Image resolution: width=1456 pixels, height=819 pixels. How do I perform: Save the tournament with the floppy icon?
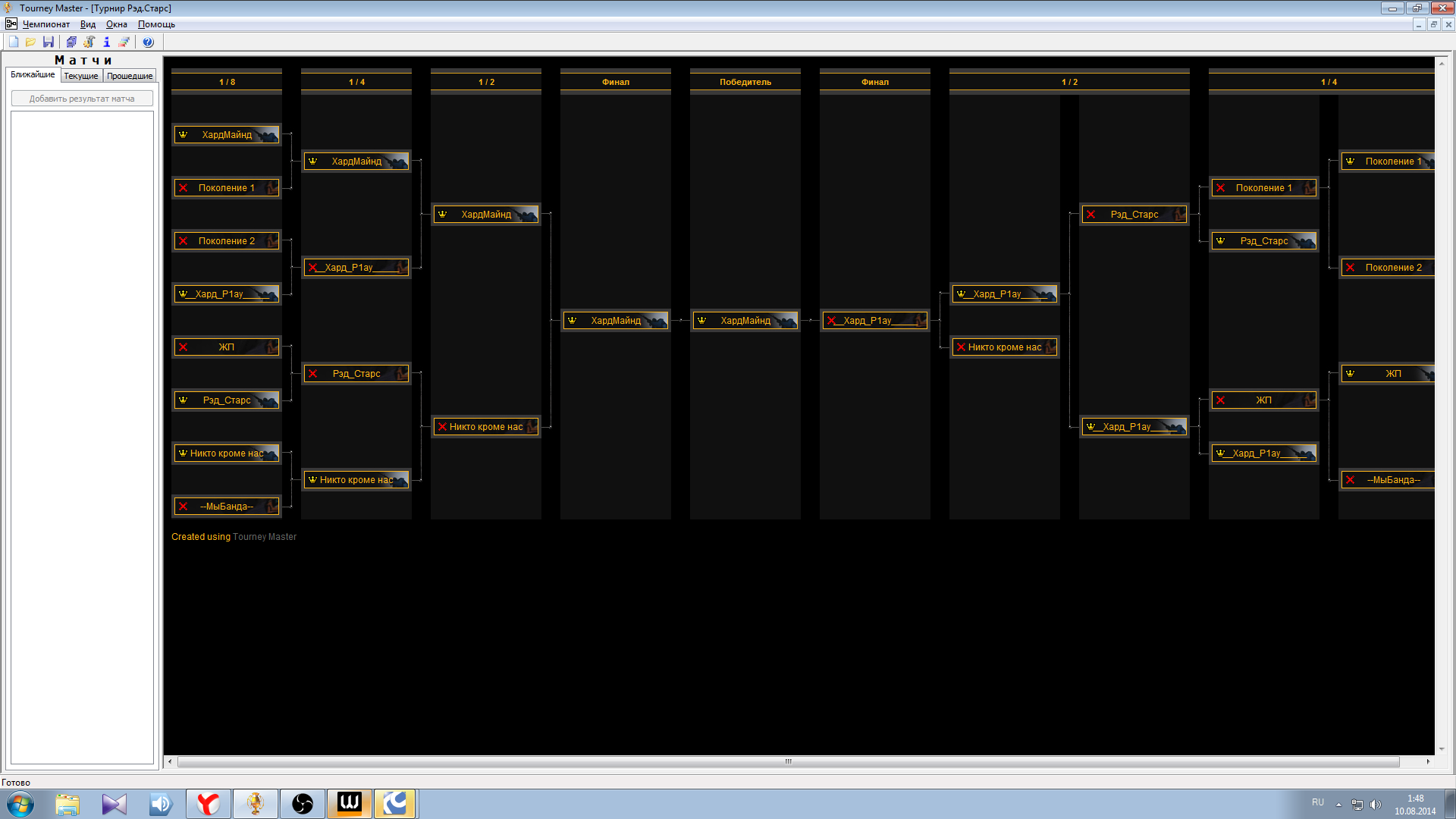coord(49,42)
